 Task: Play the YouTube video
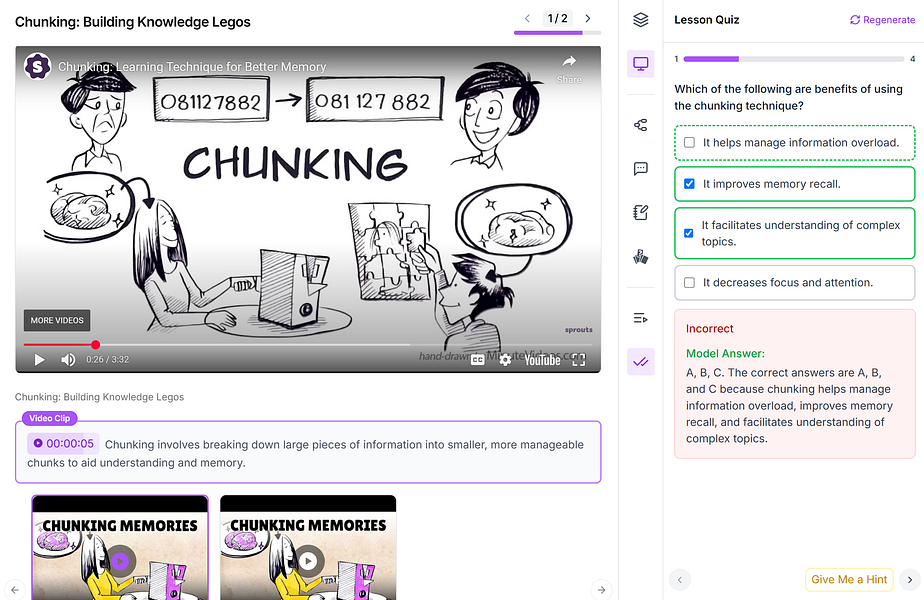click(x=39, y=360)
